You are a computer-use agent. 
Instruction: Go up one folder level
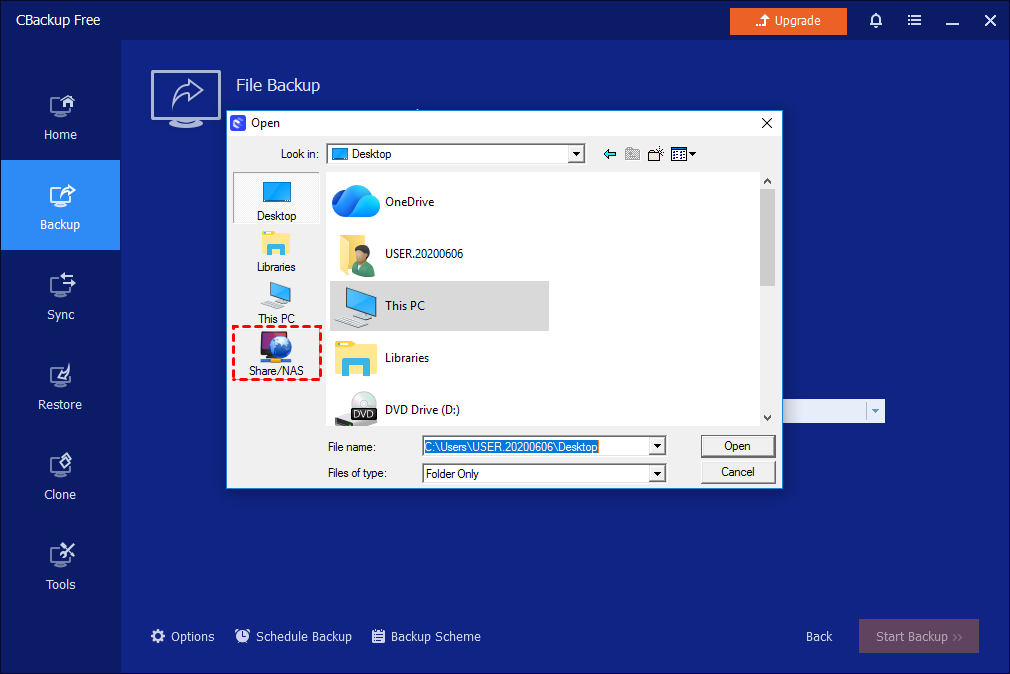[632, 154]
